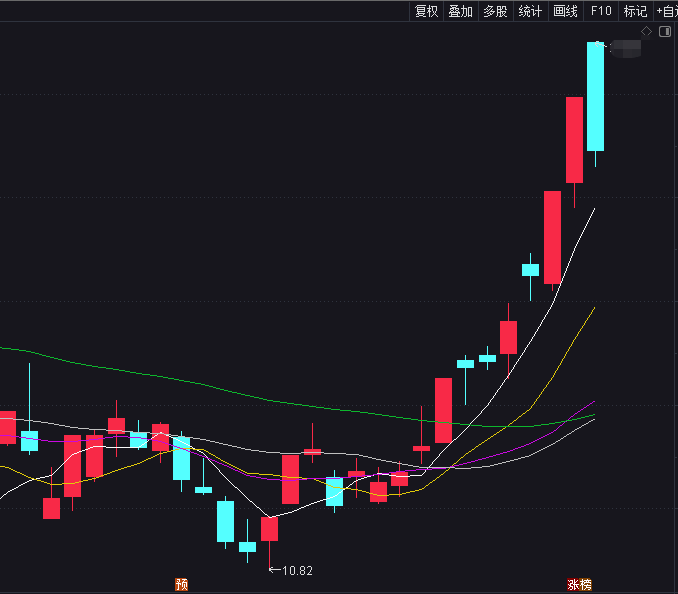Open the 叠加 overlay option
This screenshot has height=594, width=678.
461,11
